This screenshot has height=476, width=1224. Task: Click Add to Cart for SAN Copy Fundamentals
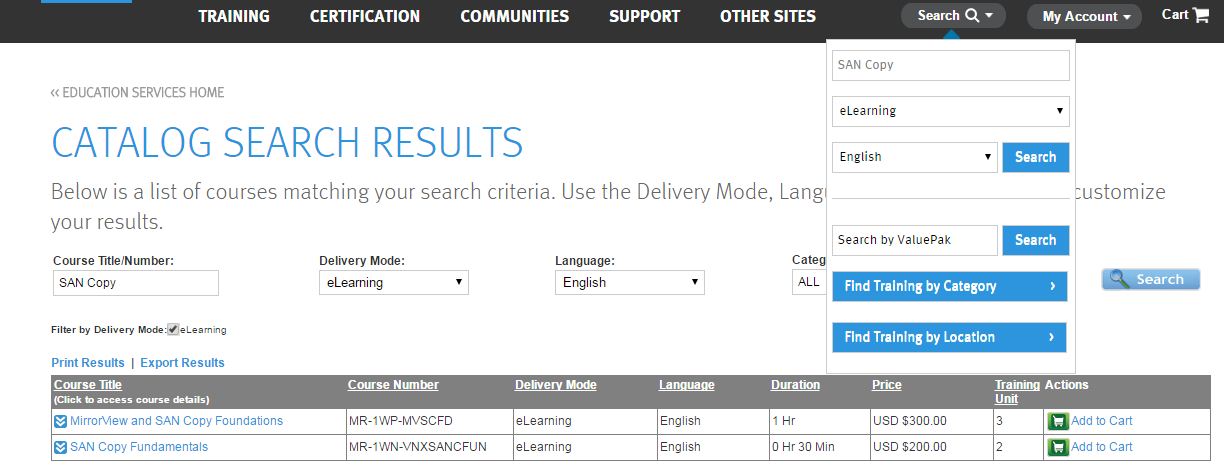[1102, 447]
